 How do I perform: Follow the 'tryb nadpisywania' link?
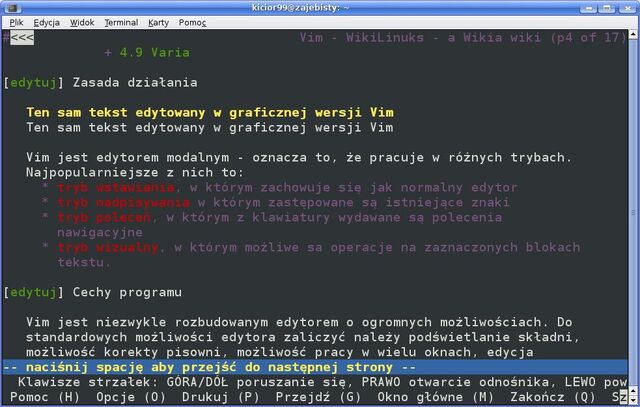click(x=124, y=202)
